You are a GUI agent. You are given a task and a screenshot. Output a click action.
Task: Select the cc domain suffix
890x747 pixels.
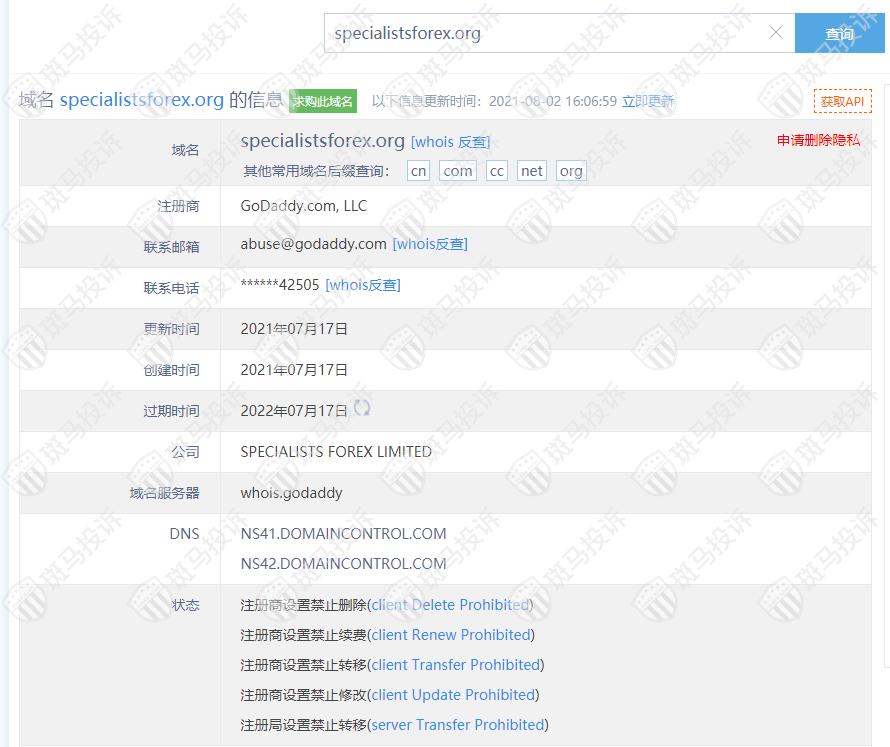click(x=497, y=171)
